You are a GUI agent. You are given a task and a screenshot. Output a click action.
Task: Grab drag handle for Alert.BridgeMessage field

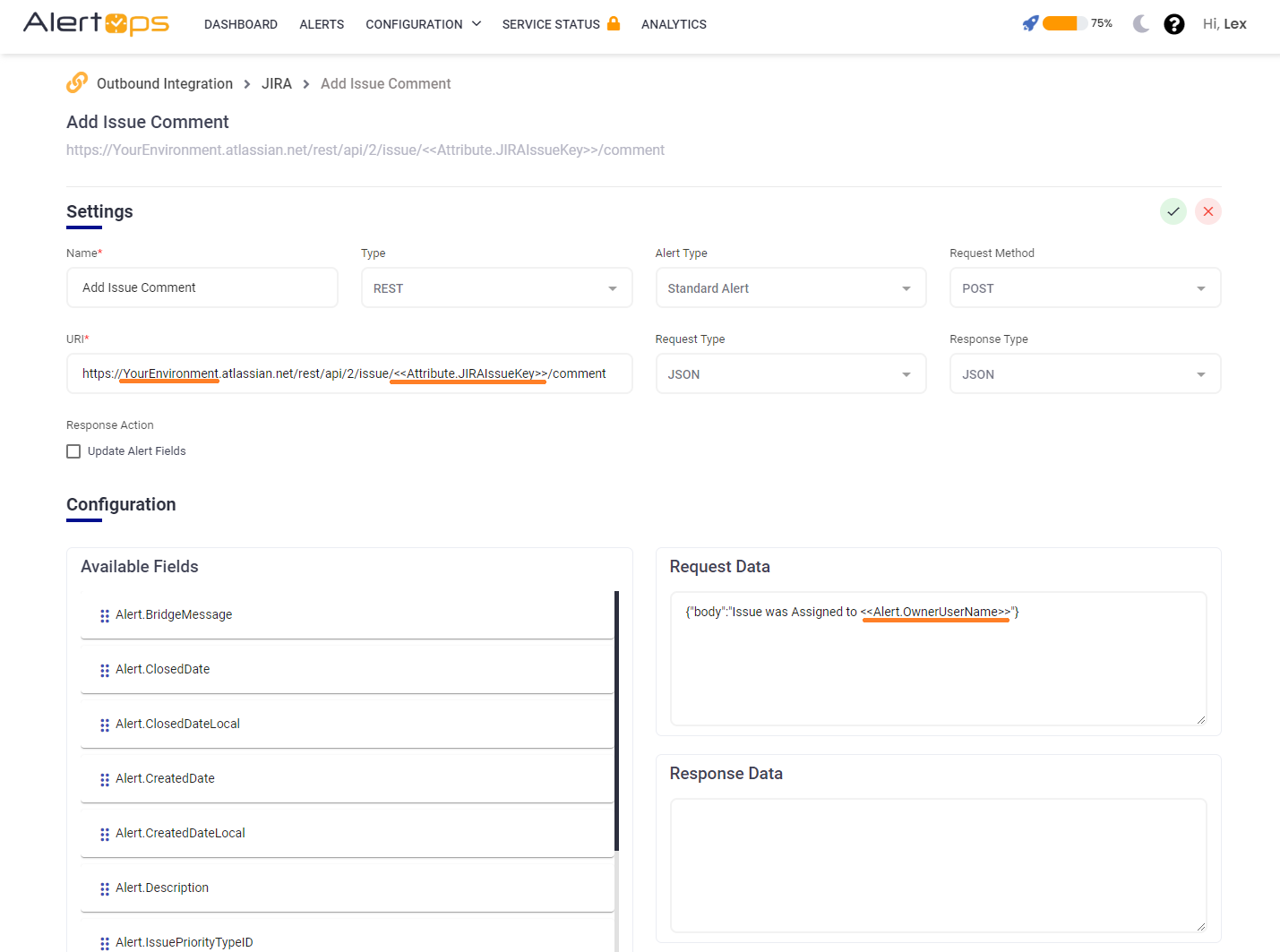pyautogui.click(x=105, y=615)
